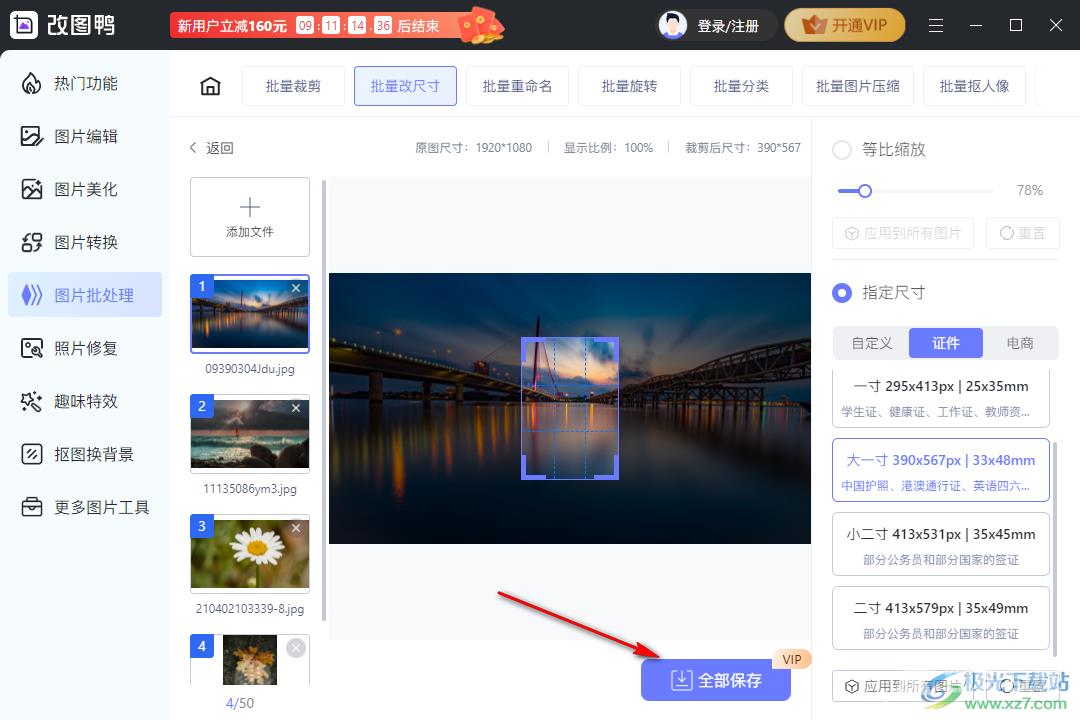Click the 4/50 file count text

coord(240,703)
